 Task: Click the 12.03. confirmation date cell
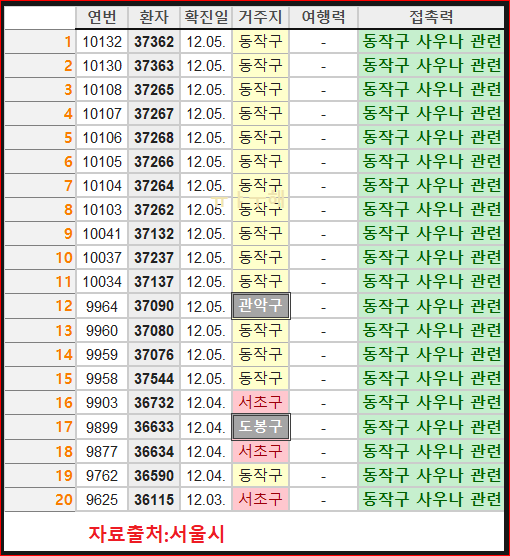coord(206,500)
